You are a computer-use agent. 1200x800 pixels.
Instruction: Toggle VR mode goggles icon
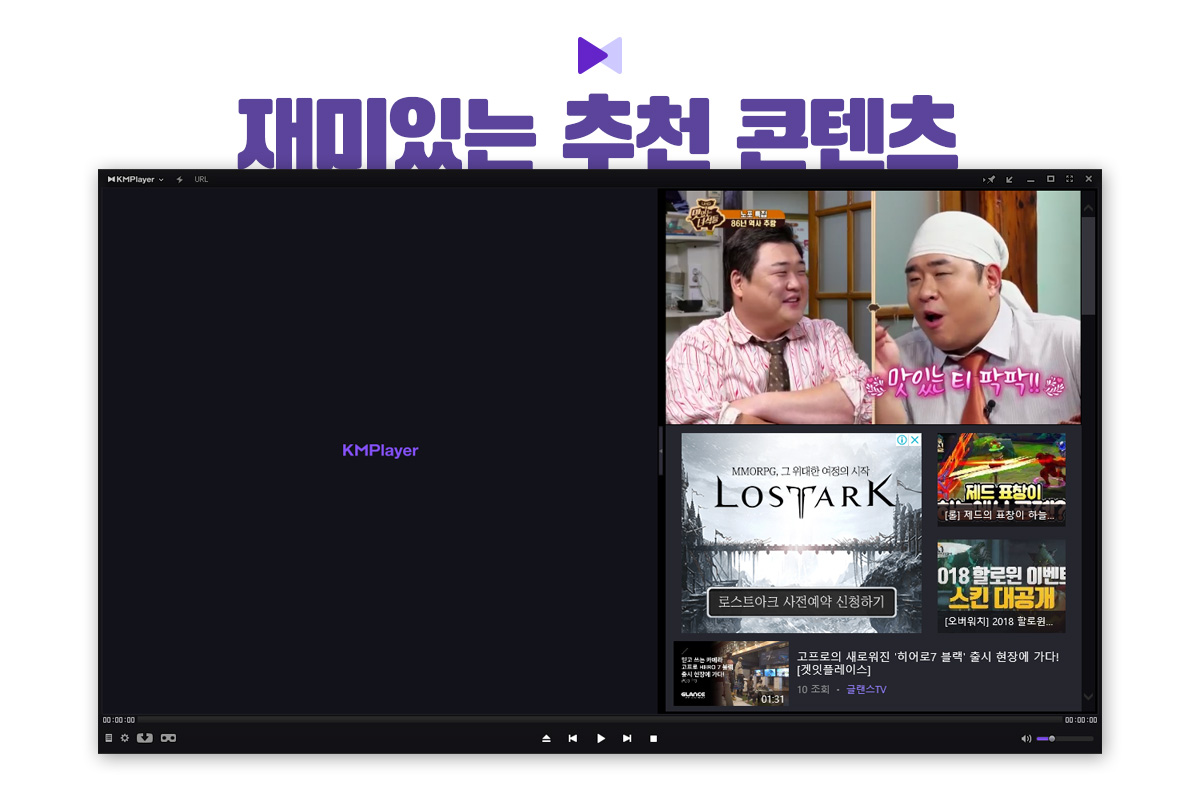[168, 738]
